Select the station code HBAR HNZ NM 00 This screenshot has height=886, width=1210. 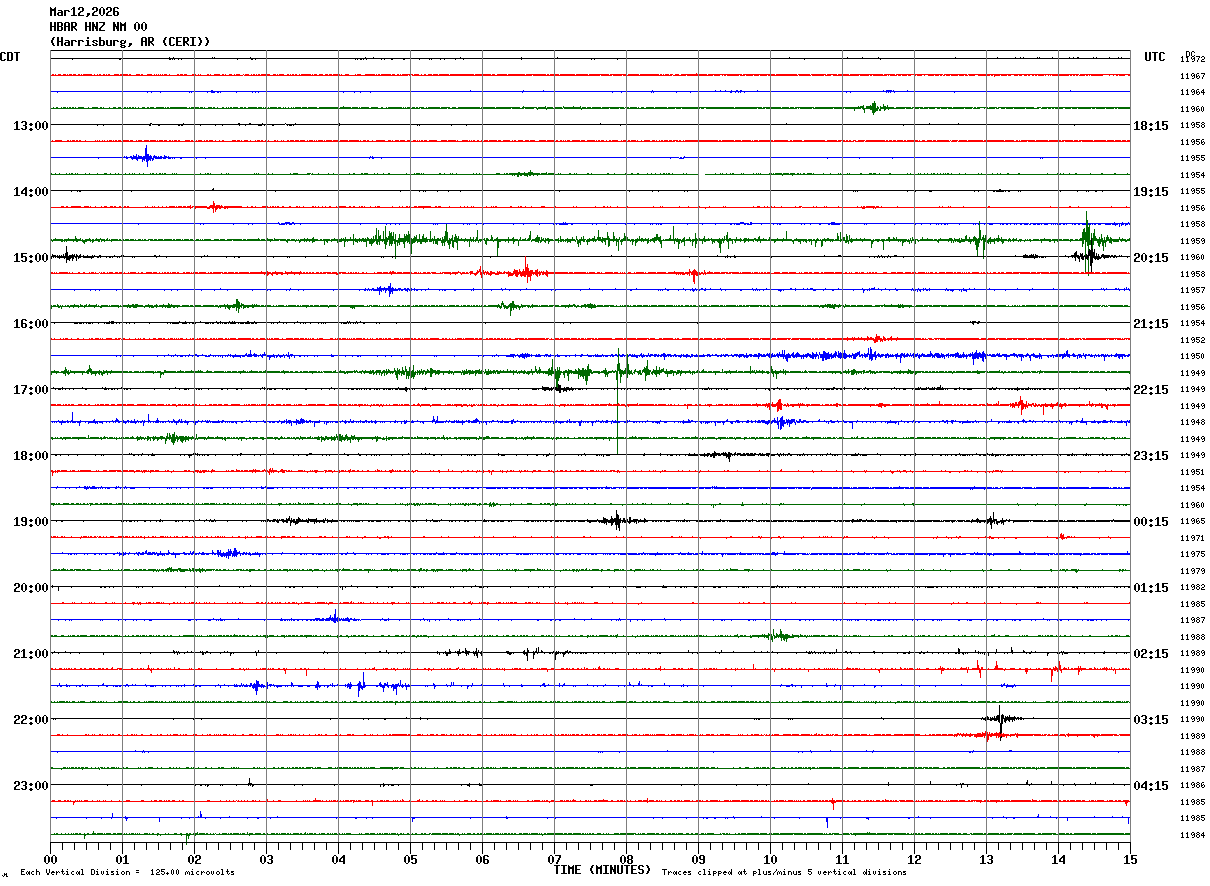pos(98,27)
